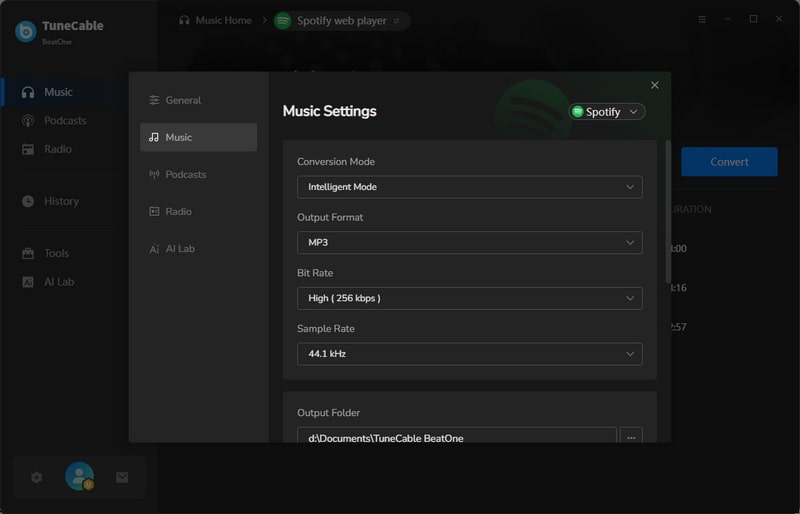The image size is (800, 514).
Task: Click the mail envelope icon
Action: coord(122,477)
